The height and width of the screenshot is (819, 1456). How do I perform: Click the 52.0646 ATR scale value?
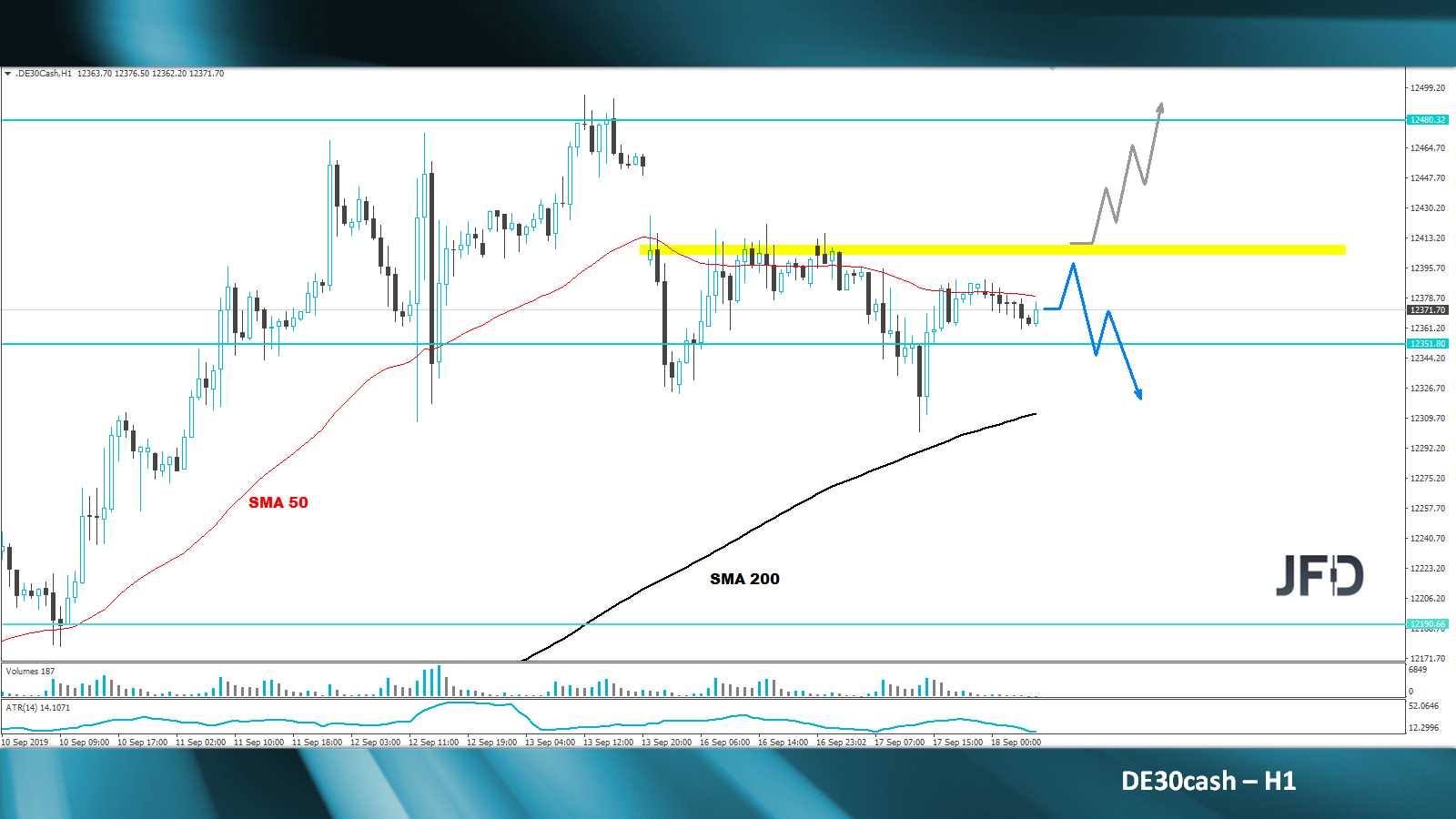click(1424, 706)
